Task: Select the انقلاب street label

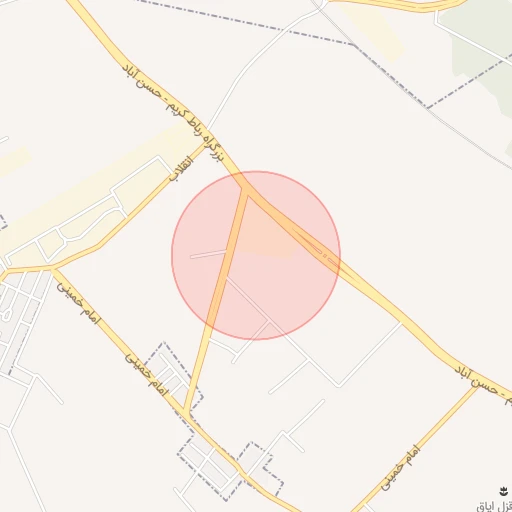Action: pyautogui.click(x=181, y=168)
